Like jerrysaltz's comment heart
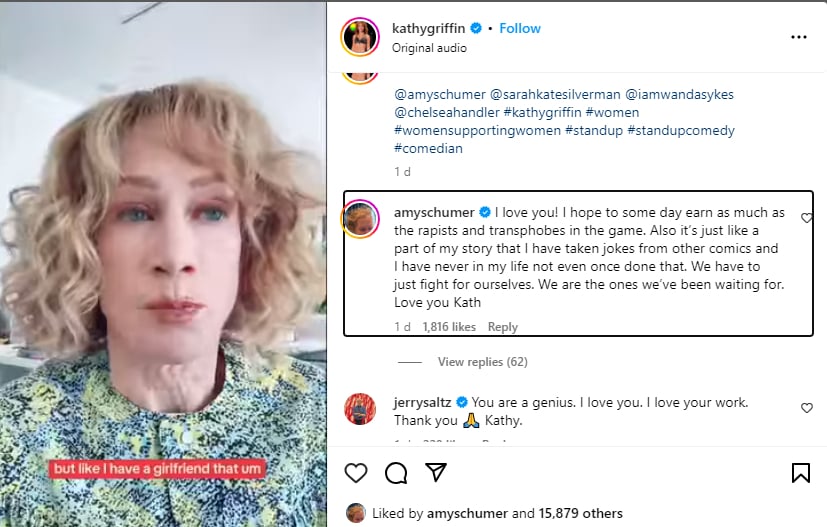 [x=807, y=408]
